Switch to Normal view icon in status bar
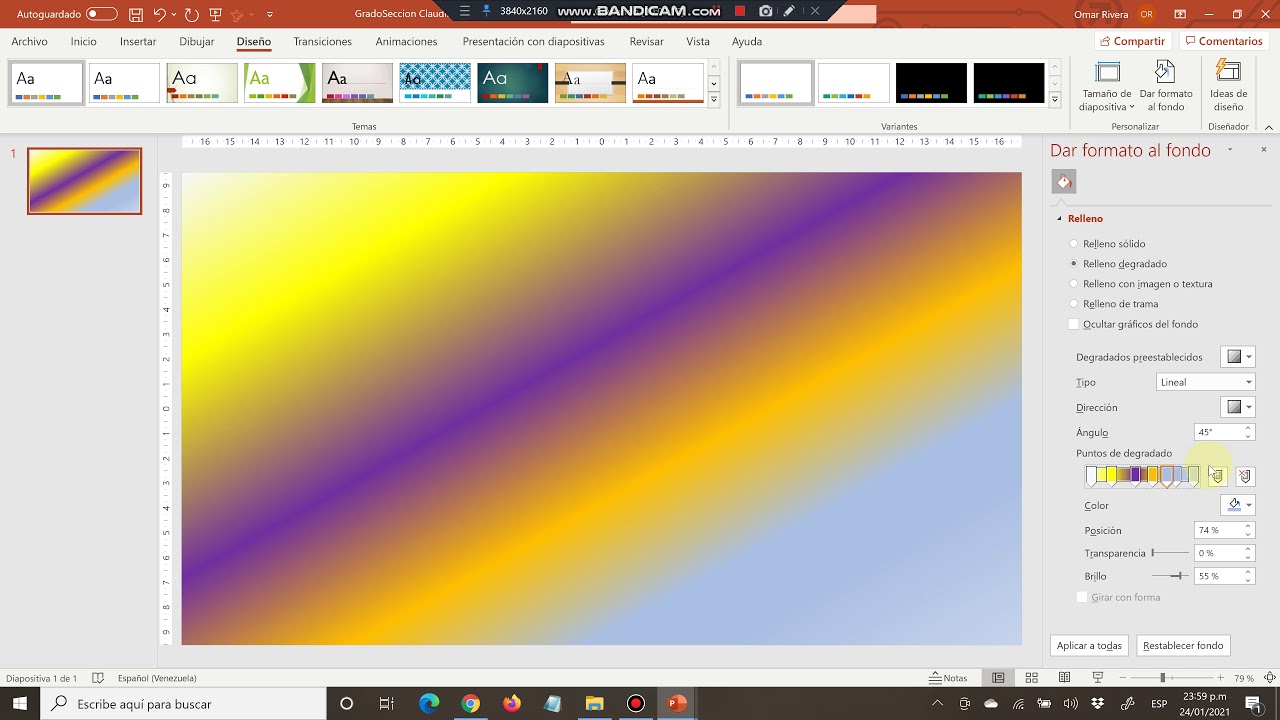Viewport: 1280px width, 720px height. (998, 678)
